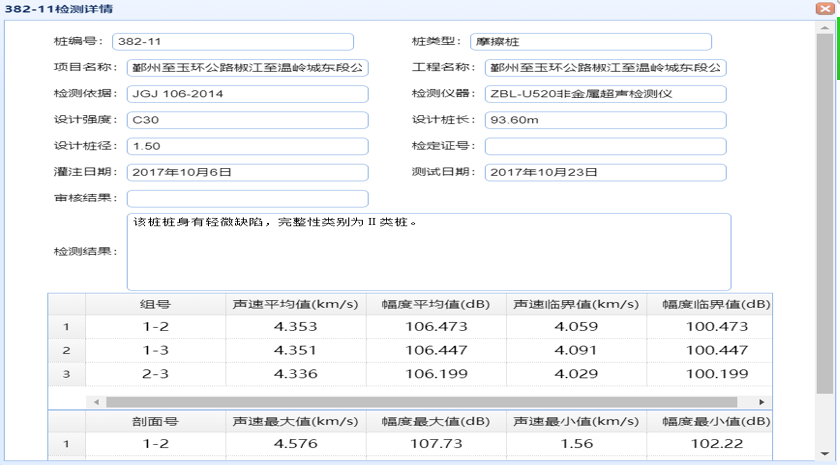The image size is (840, 465).
Task: Click the 桩编号 input field
Action: click(233, 42)
